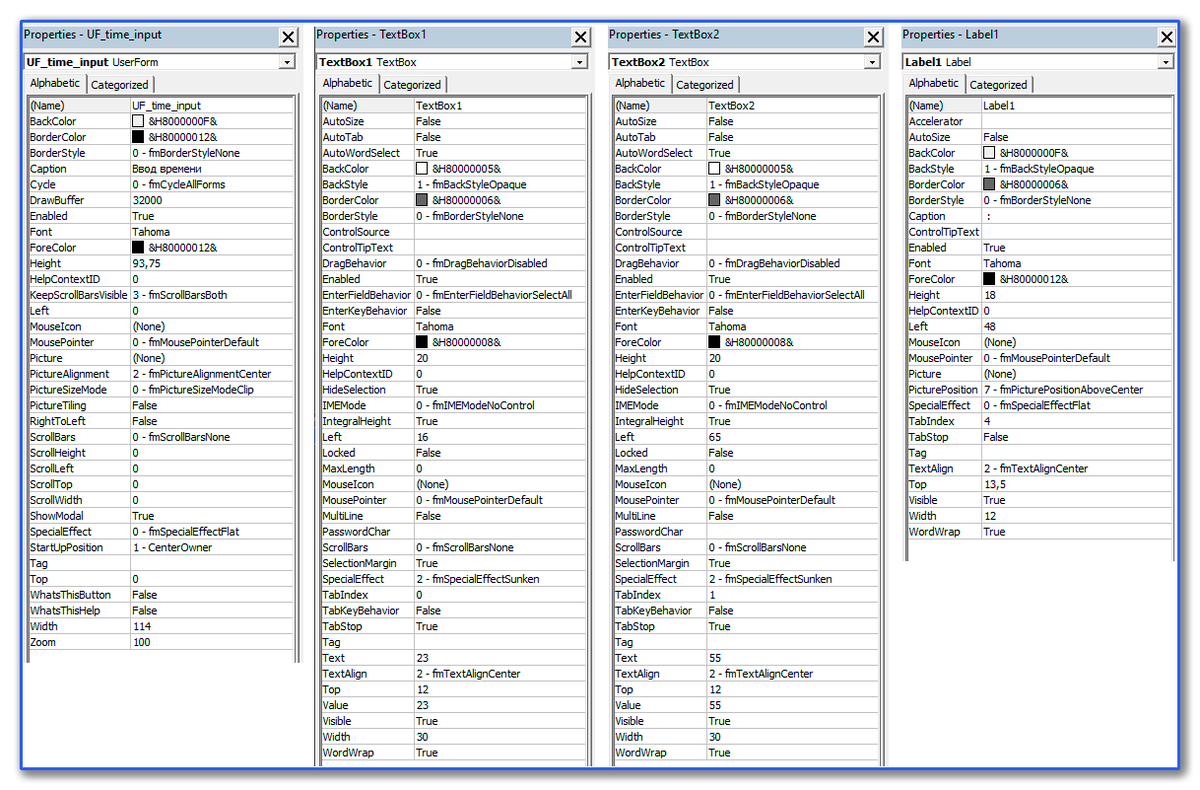Click EnterFieldBehavior value in TextBox2 properties
Screen dimensions: 1200x790
pos(793,295)
